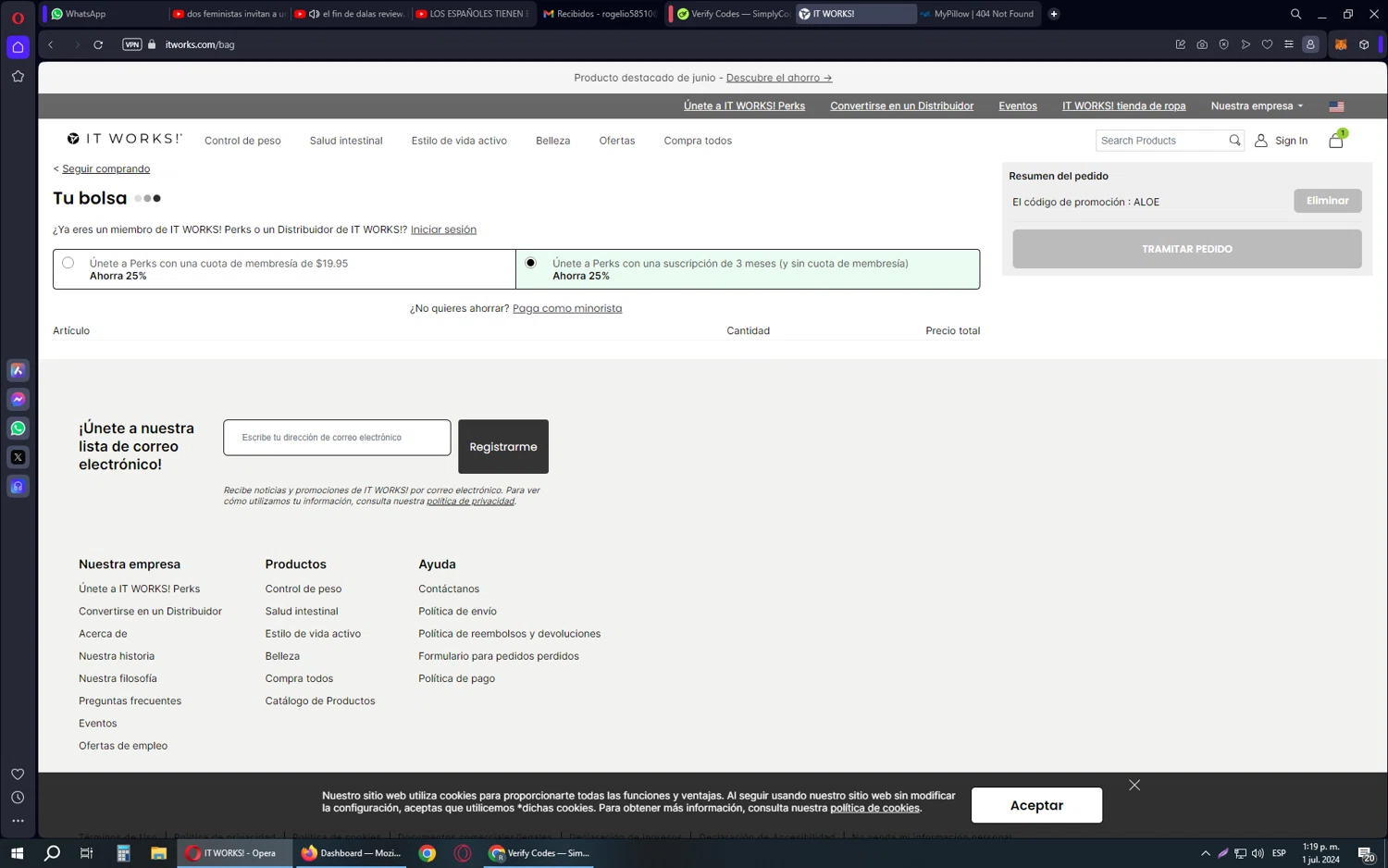Add a new browser tab
Image resolution: width=1388 pixels, height=868 pixels.
coord(1054,14)
